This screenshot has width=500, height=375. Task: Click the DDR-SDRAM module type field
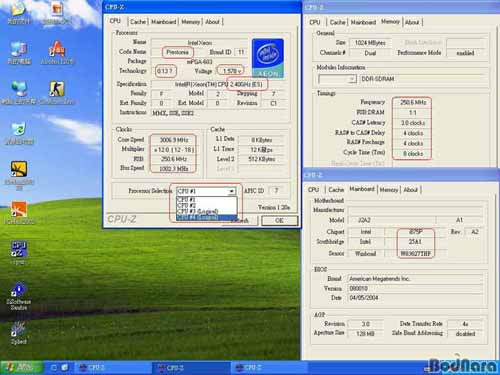click(423, 79)
